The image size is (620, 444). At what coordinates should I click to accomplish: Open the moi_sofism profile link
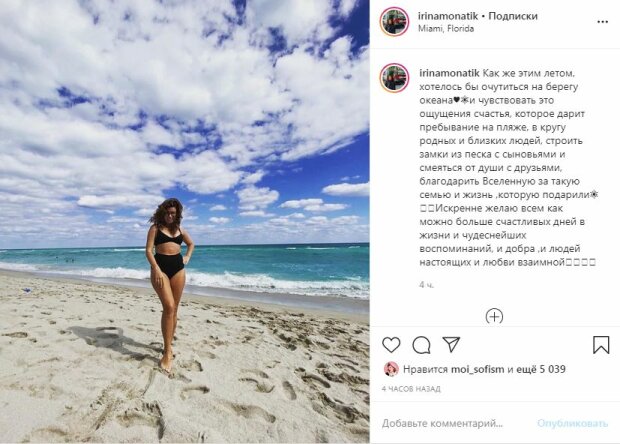[x=477, y=369]
